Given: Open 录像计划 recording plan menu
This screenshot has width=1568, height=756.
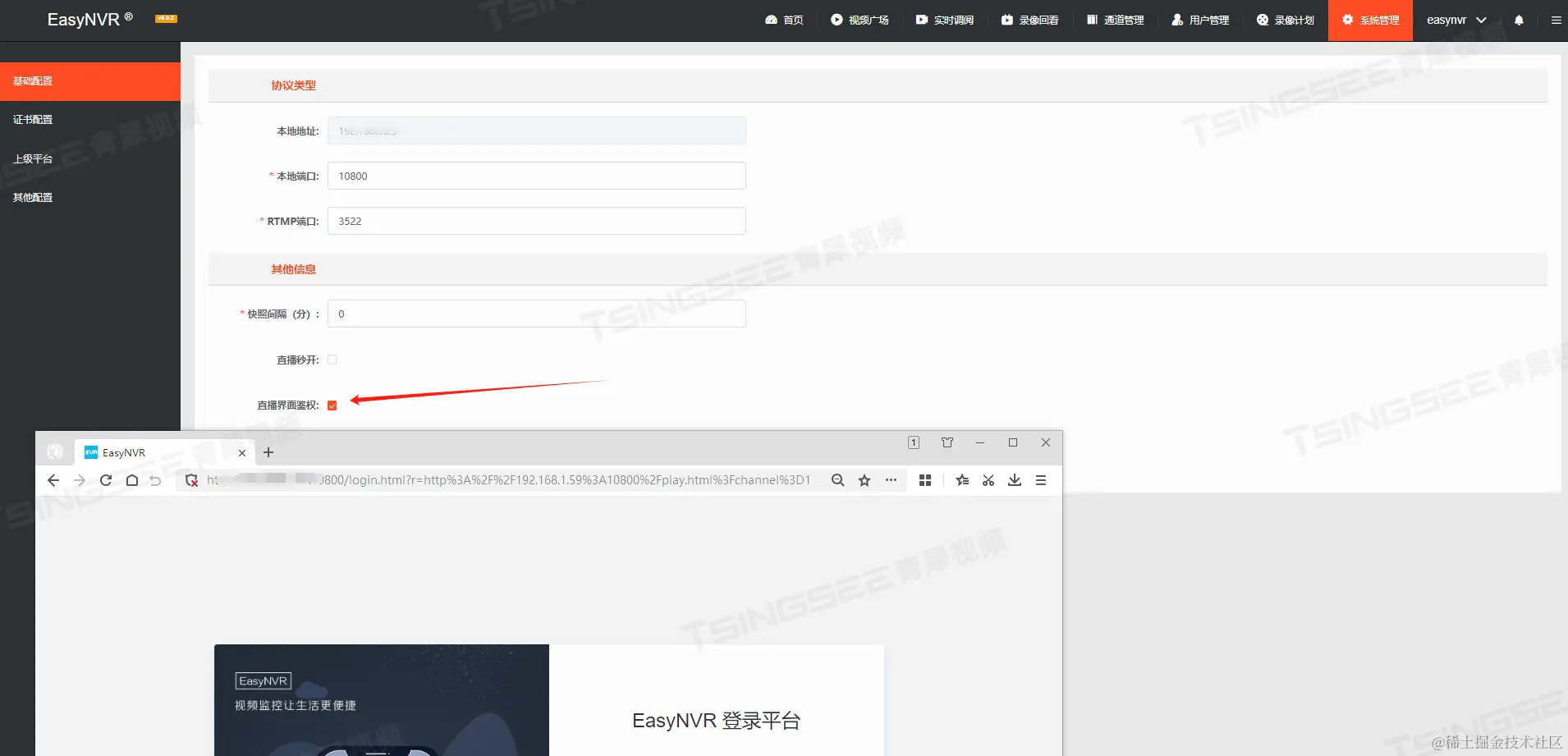Looking at the screenshot, I should click(1286, 20).
